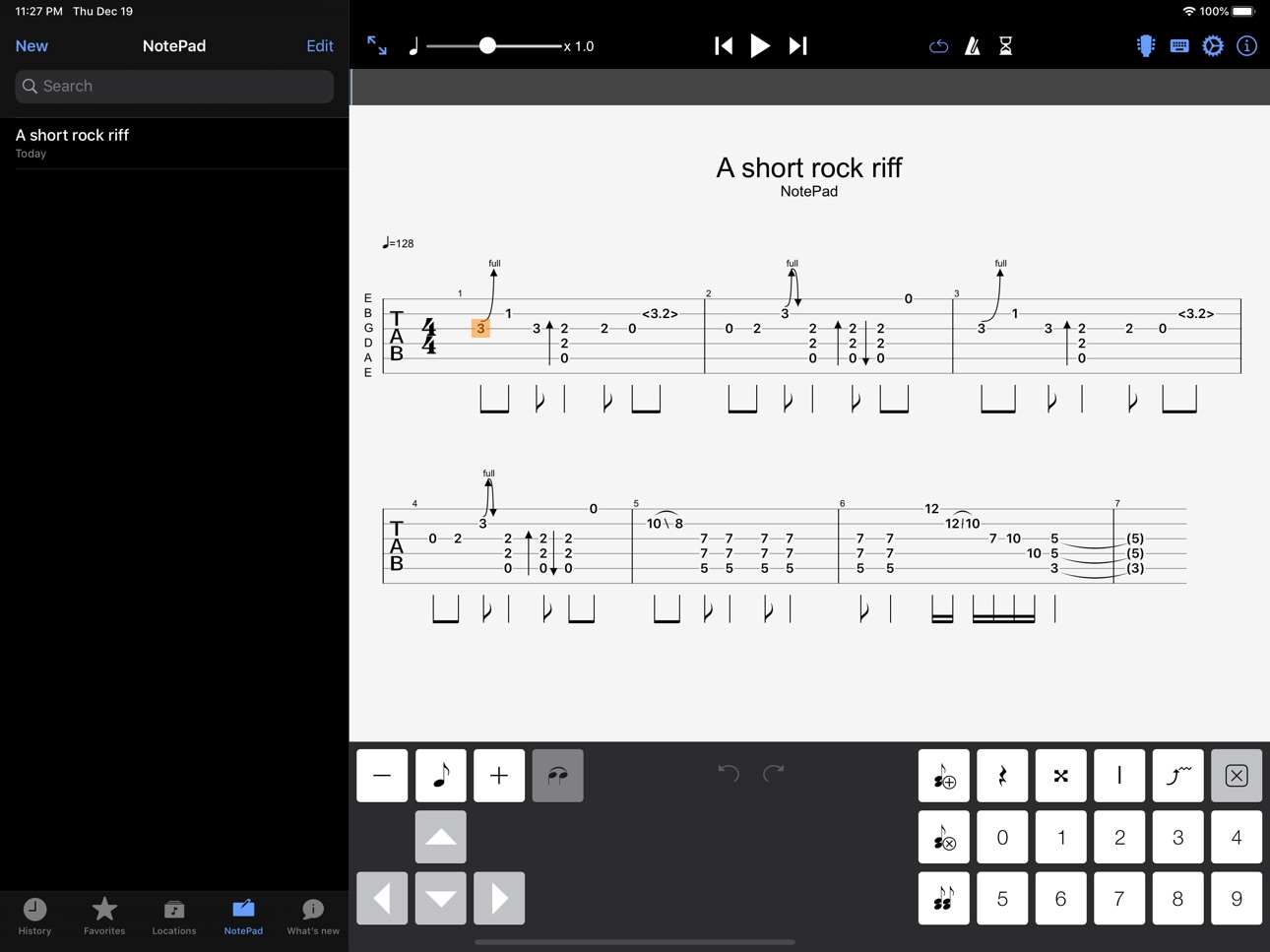Image resolution: width=1270 pixels, height=952 pixels.
Task: Select the 10 slide 8 note in bar 5
Action: [x=665, y=523]
